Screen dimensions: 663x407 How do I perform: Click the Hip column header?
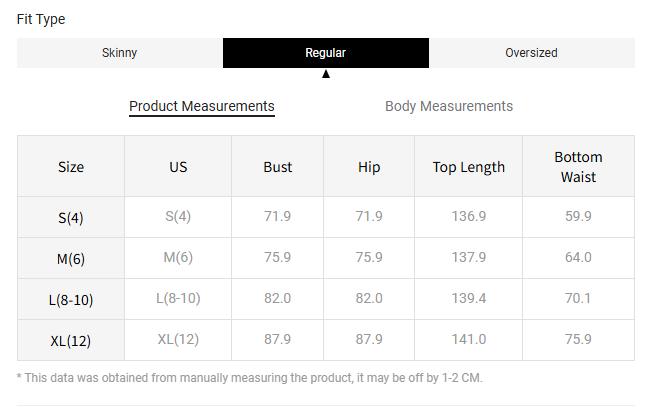[369, 167]
